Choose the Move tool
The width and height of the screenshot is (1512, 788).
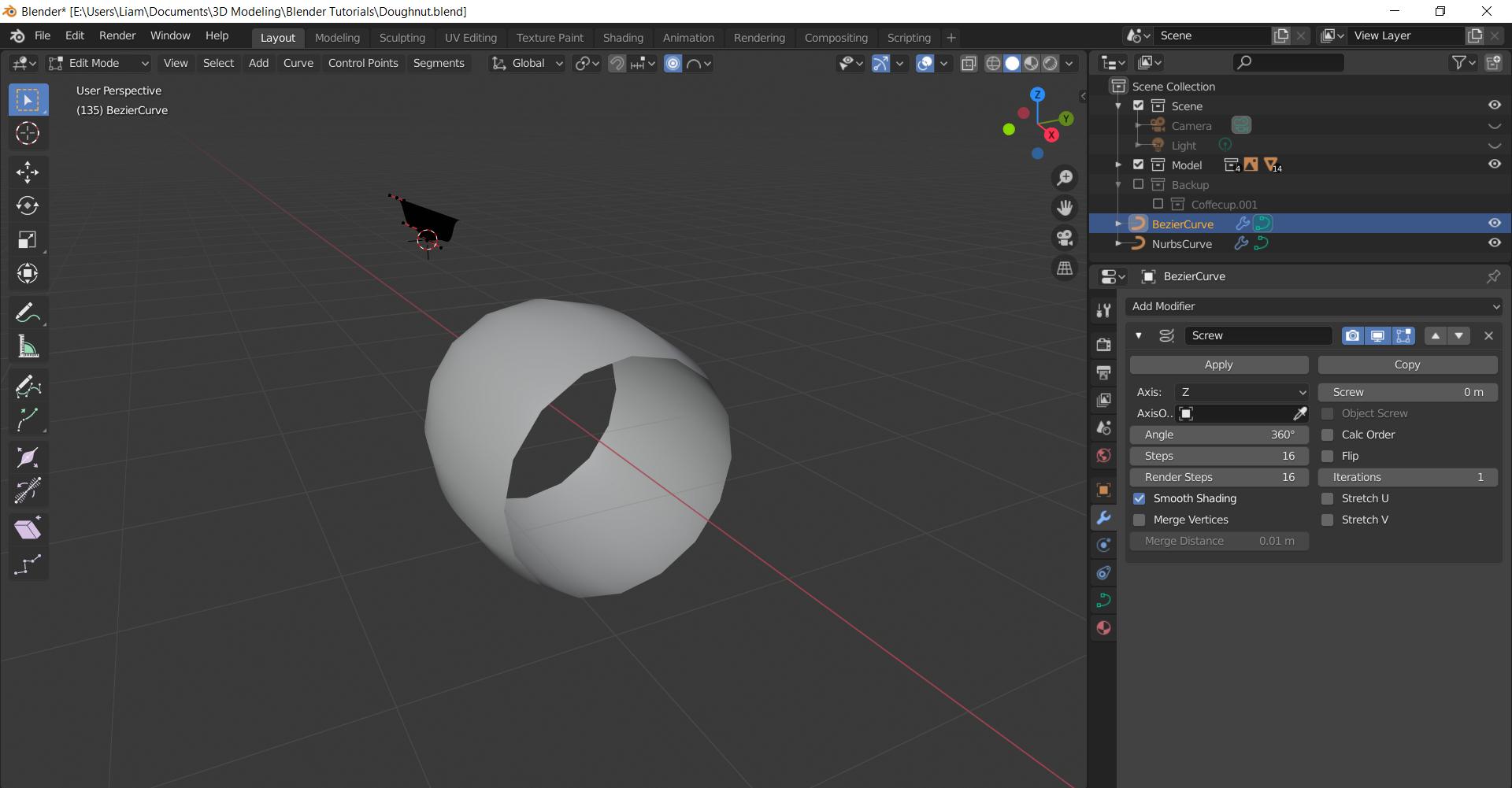(x=28, y=172)
